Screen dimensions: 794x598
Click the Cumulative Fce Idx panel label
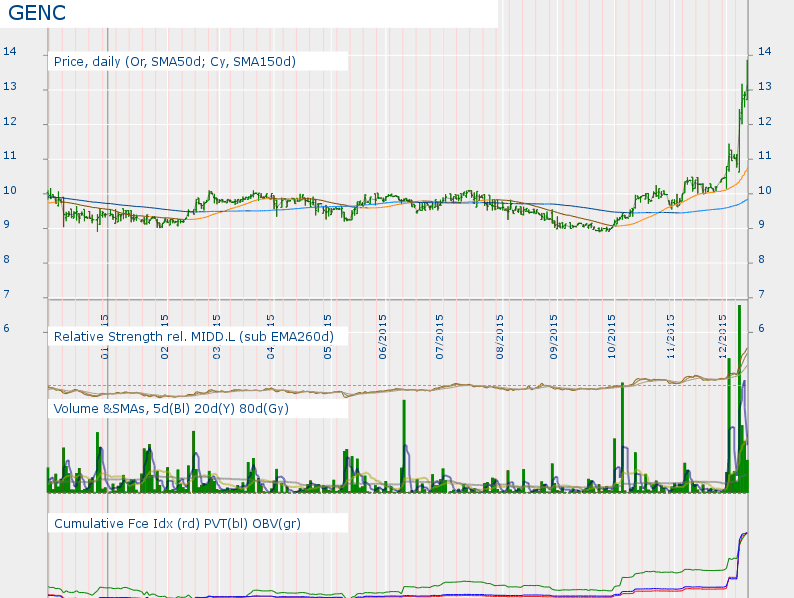click(177, 523)
